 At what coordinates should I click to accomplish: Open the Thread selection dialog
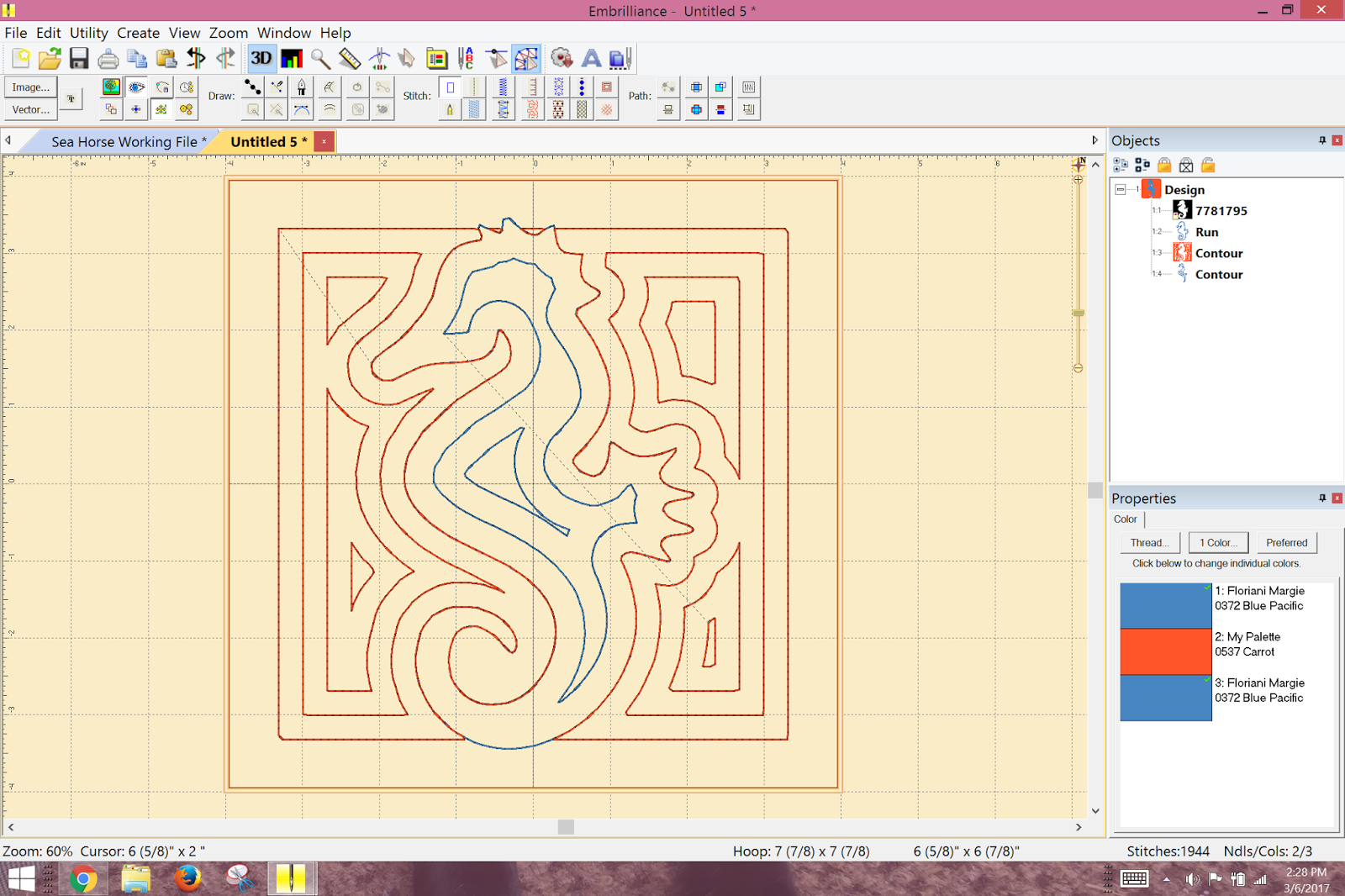[x=1149, y=542]
